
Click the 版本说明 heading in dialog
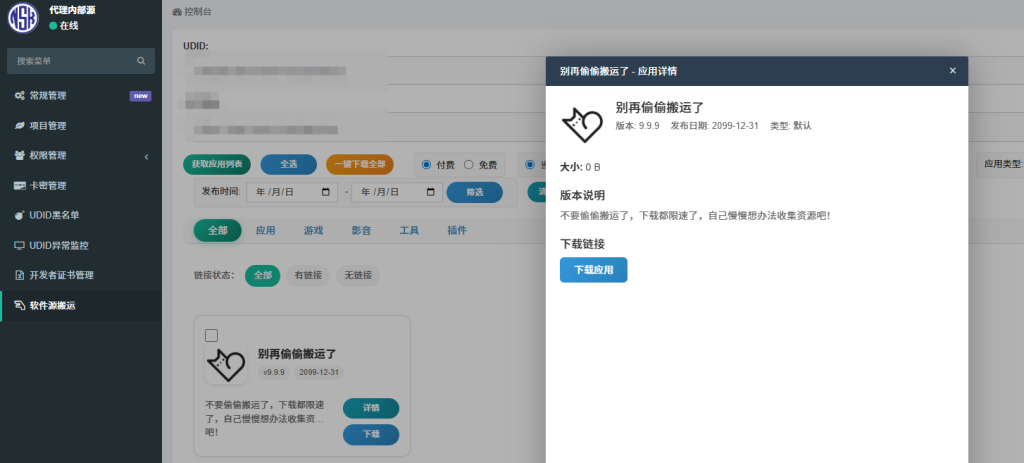[583, 195]
